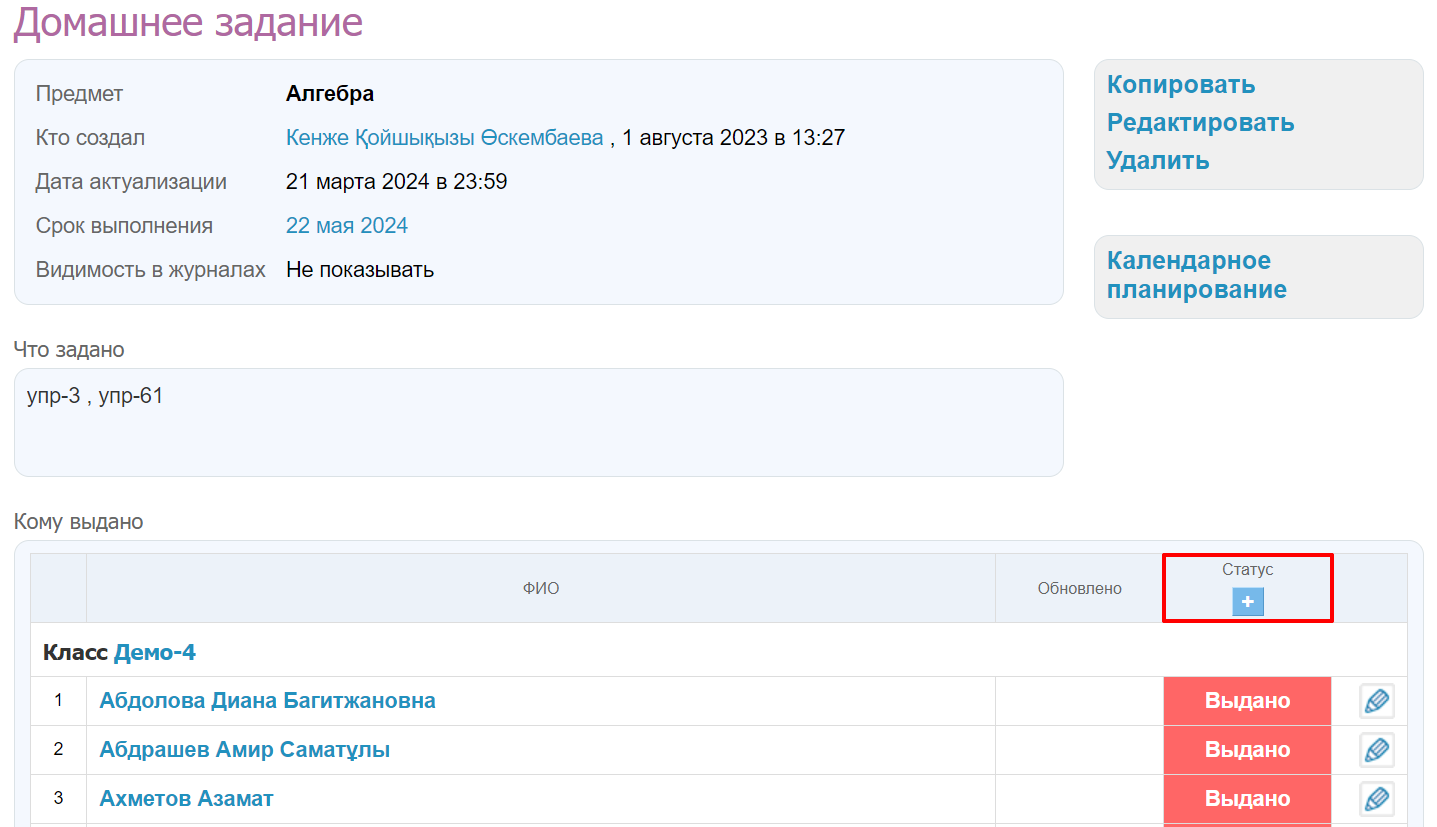The image size is (1437, 827).
Task: Click the Копировать link
Action: pos(1180,85)
